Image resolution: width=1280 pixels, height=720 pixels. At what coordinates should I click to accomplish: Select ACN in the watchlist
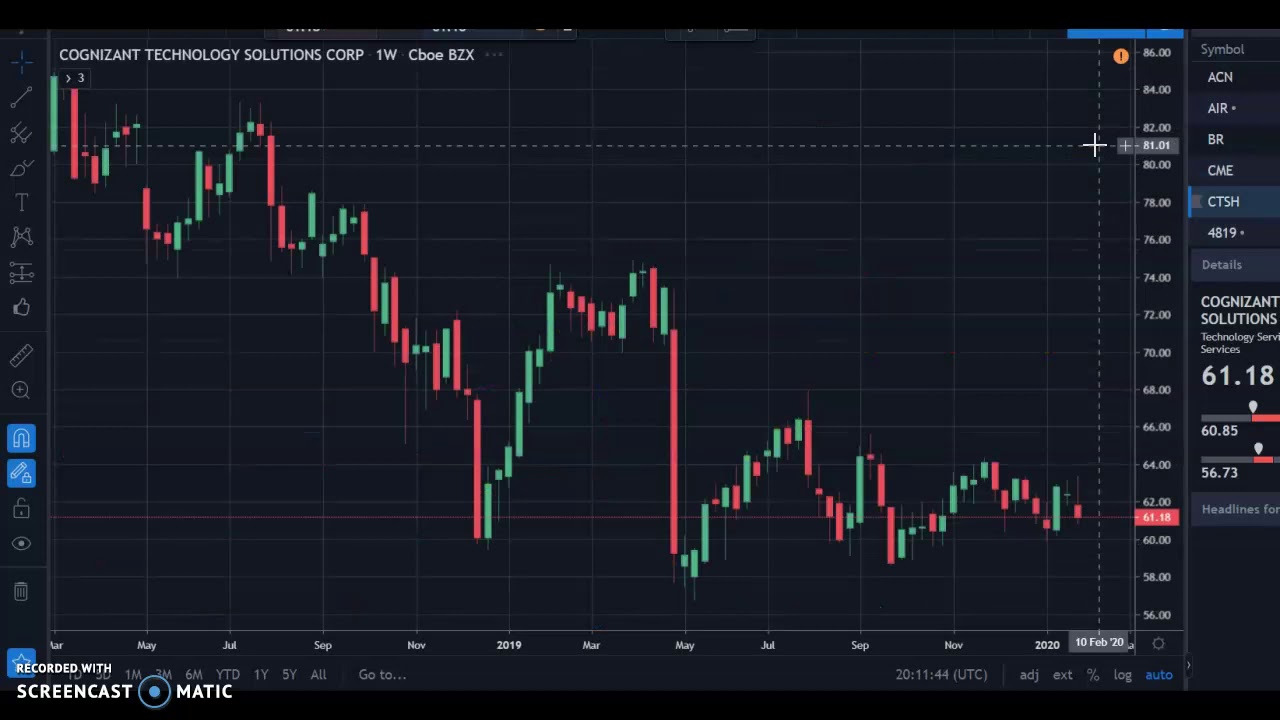(x=1234, y=77)
